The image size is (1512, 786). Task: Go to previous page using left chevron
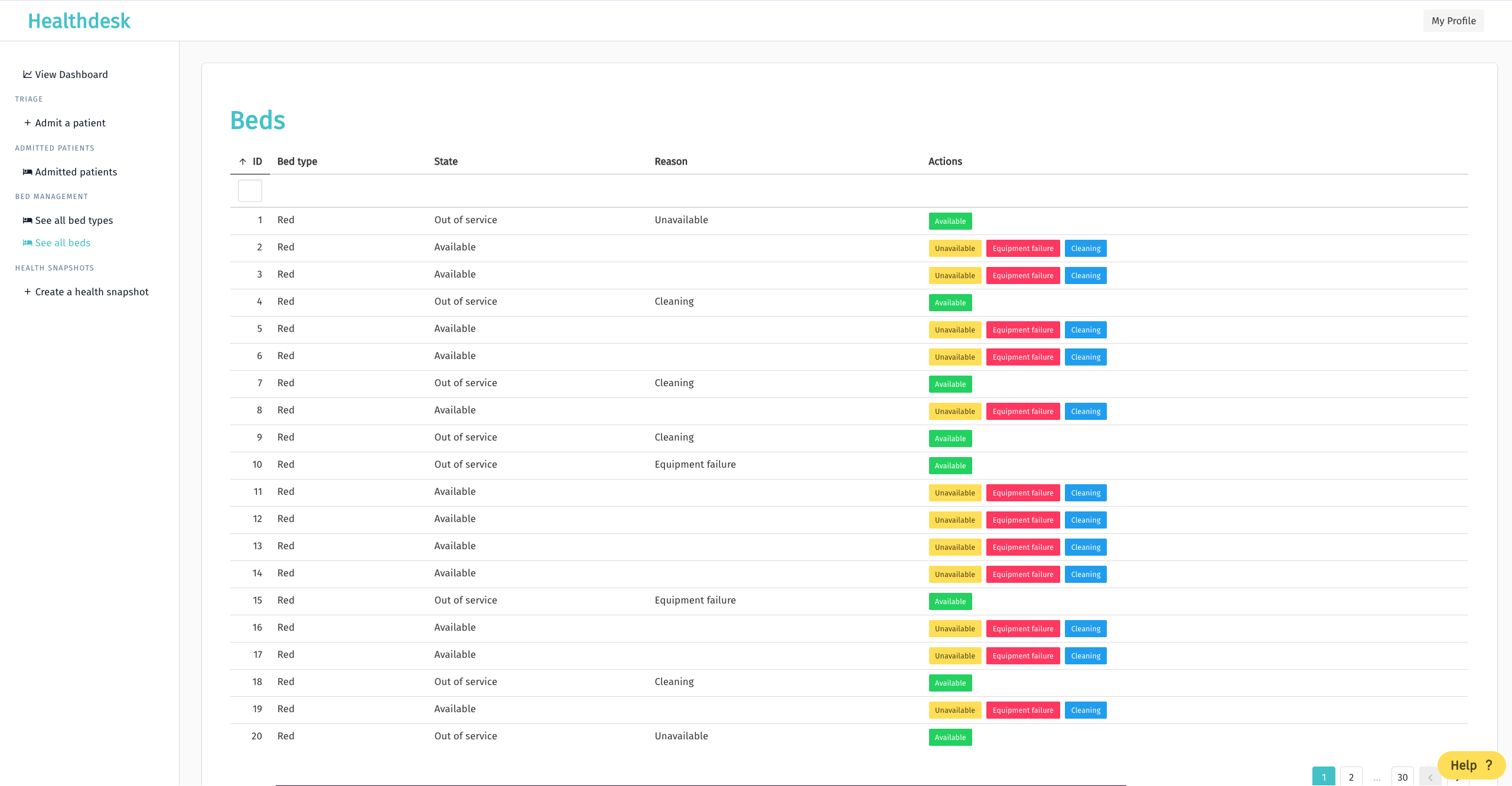click(1430, 777)
